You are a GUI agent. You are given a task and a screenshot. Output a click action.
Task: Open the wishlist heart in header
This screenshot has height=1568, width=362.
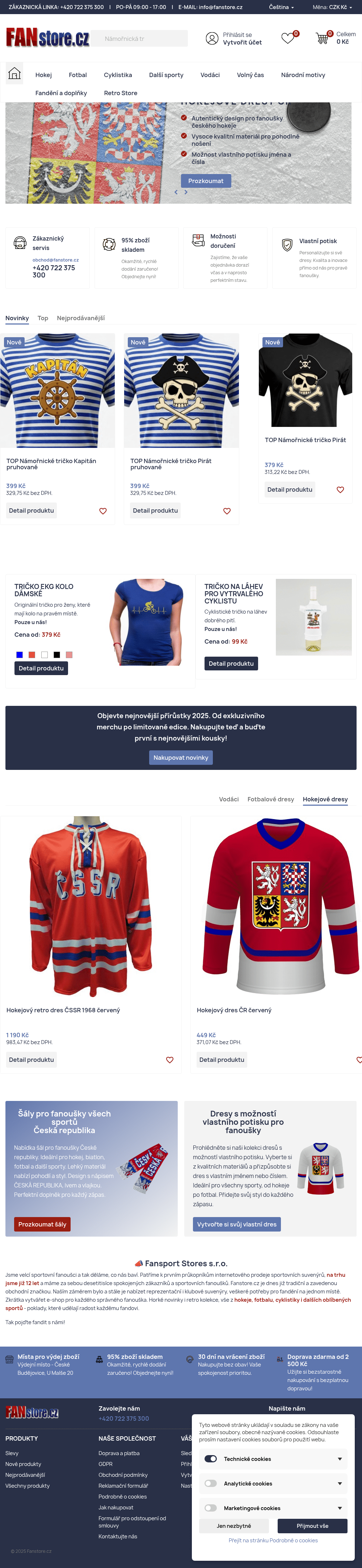coord(288,38)
